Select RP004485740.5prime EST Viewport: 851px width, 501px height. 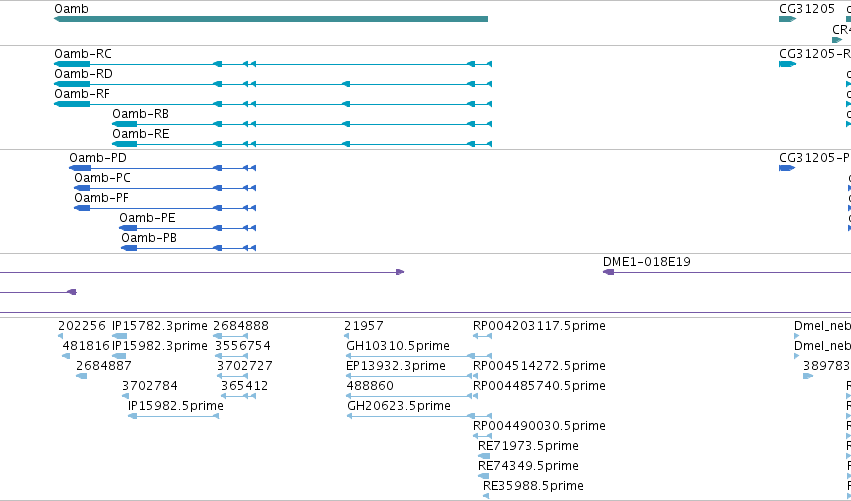tap(475, 396)
